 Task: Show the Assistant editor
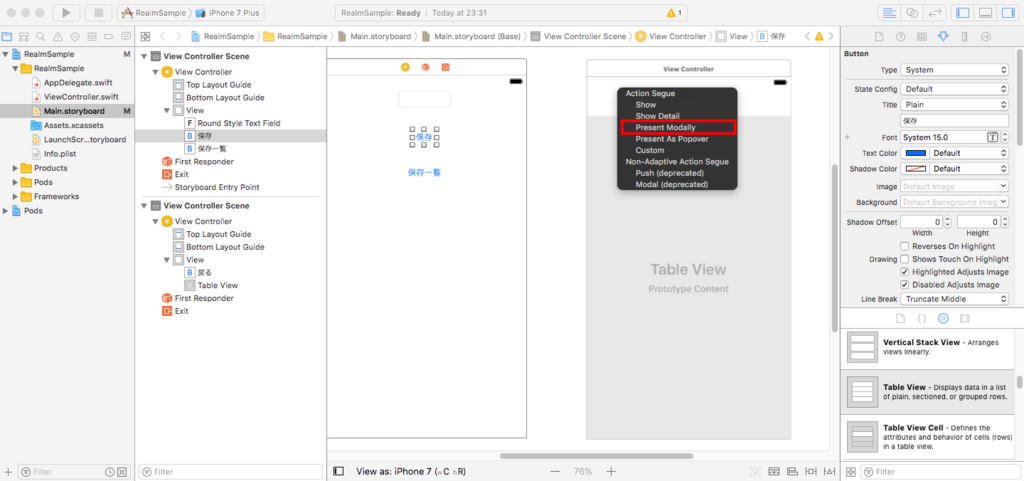click(x=912, y=12)
